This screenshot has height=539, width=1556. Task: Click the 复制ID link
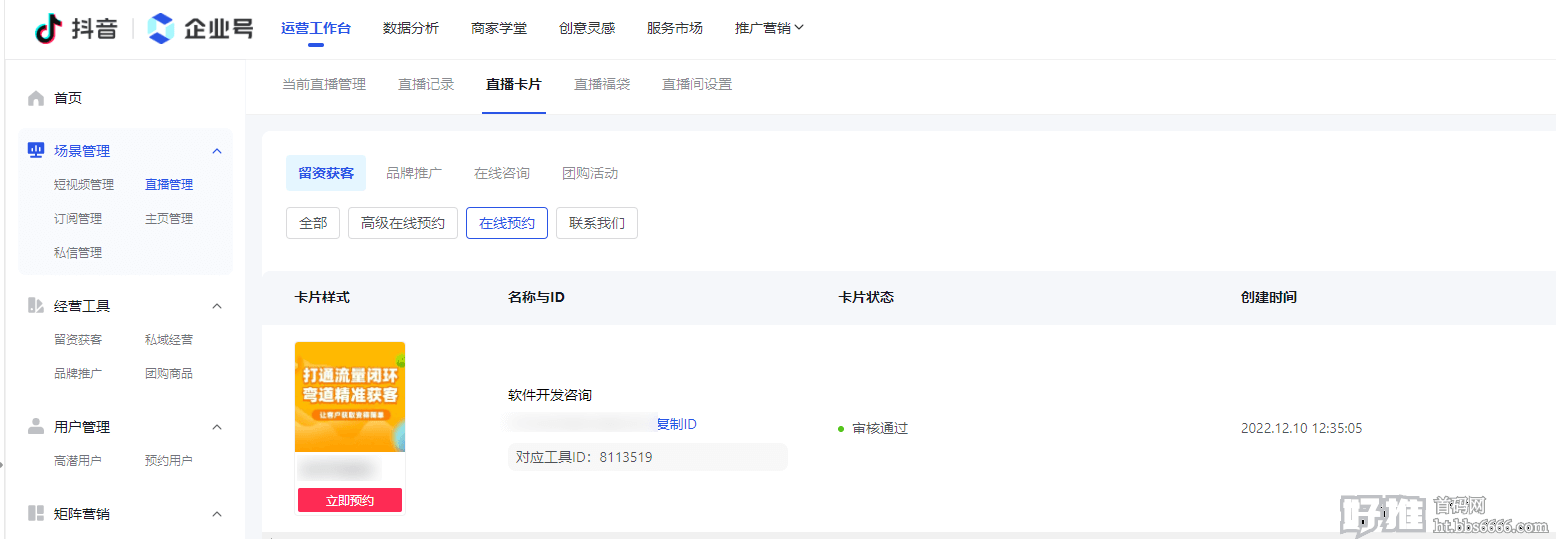(x=676, y=424)
